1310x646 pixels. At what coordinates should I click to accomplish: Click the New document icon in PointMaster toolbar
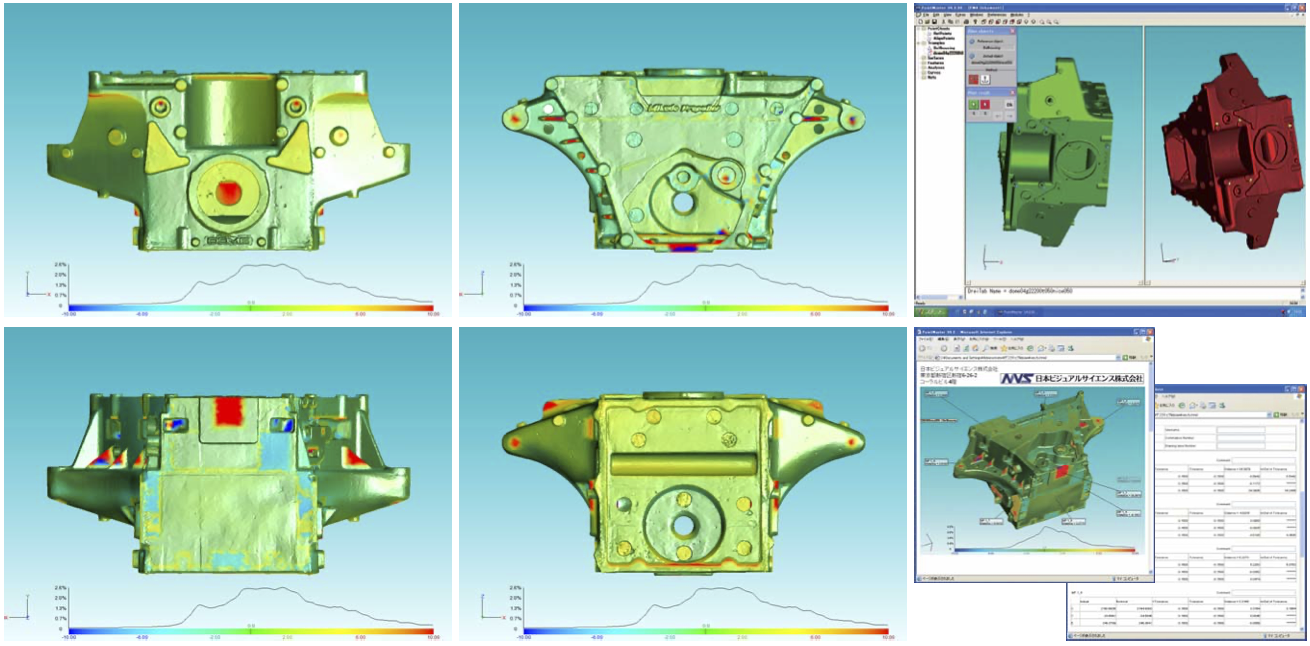(921, 21)
